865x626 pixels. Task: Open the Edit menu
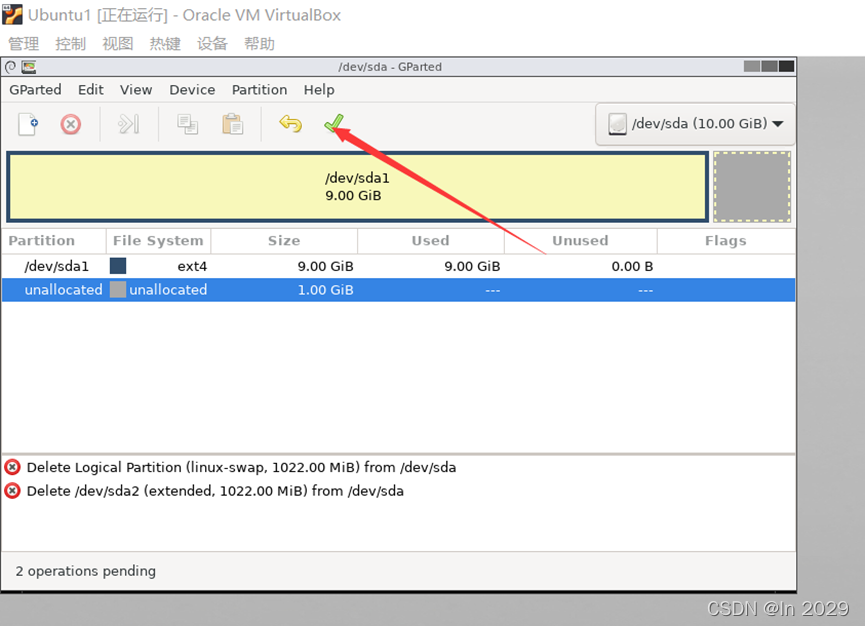click(90, 90)
